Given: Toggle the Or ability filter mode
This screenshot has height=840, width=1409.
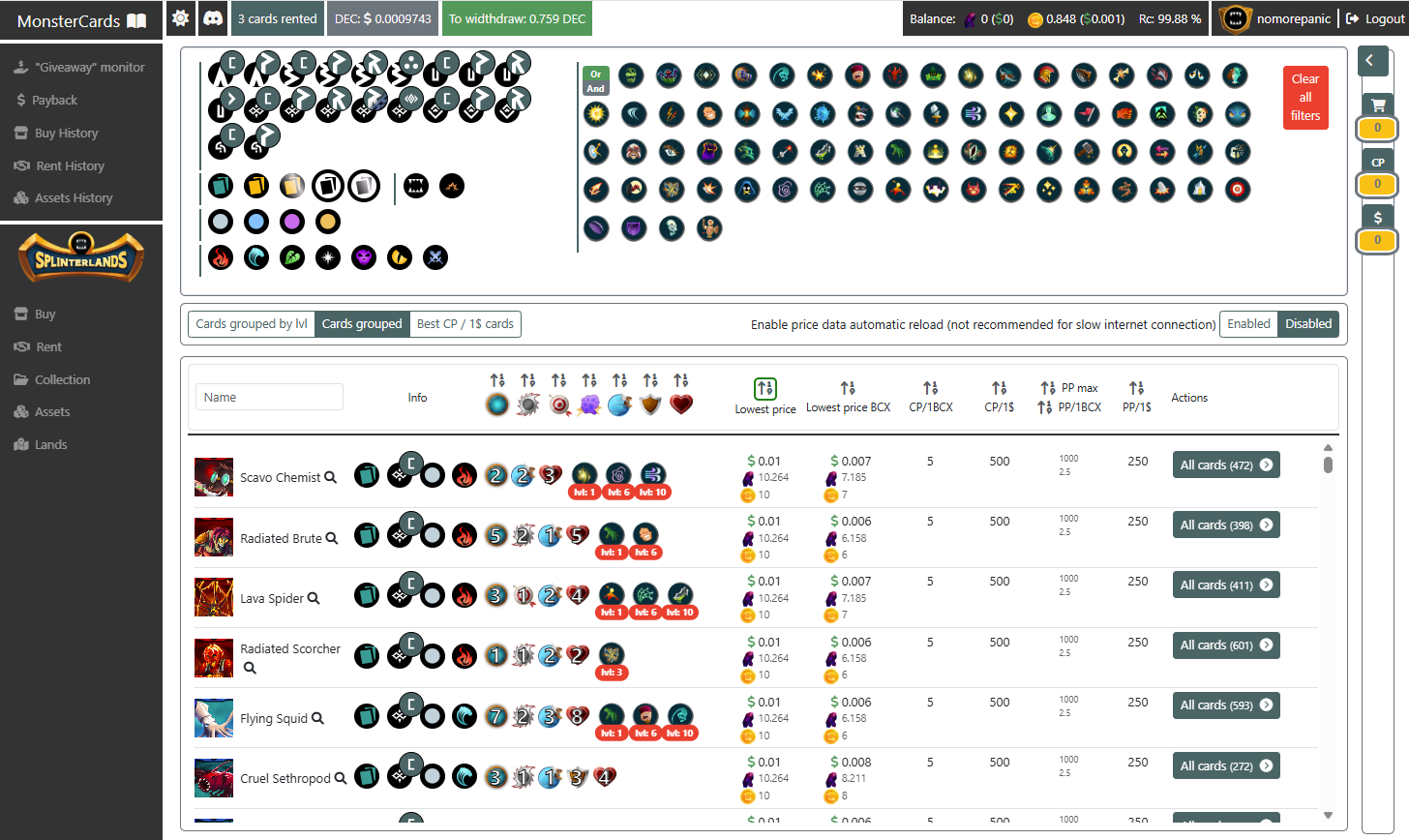Looking at the screenshot, I should point(596,74).
